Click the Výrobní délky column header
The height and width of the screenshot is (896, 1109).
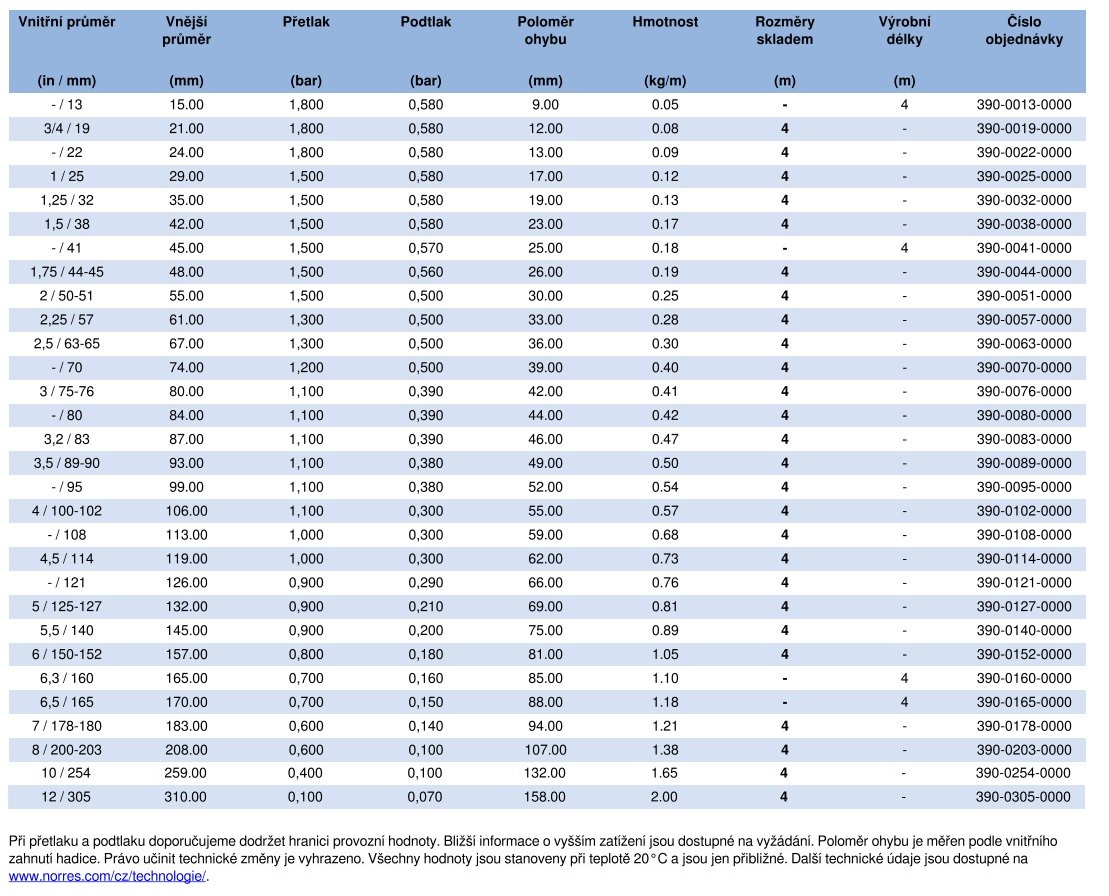pos(904,31)
